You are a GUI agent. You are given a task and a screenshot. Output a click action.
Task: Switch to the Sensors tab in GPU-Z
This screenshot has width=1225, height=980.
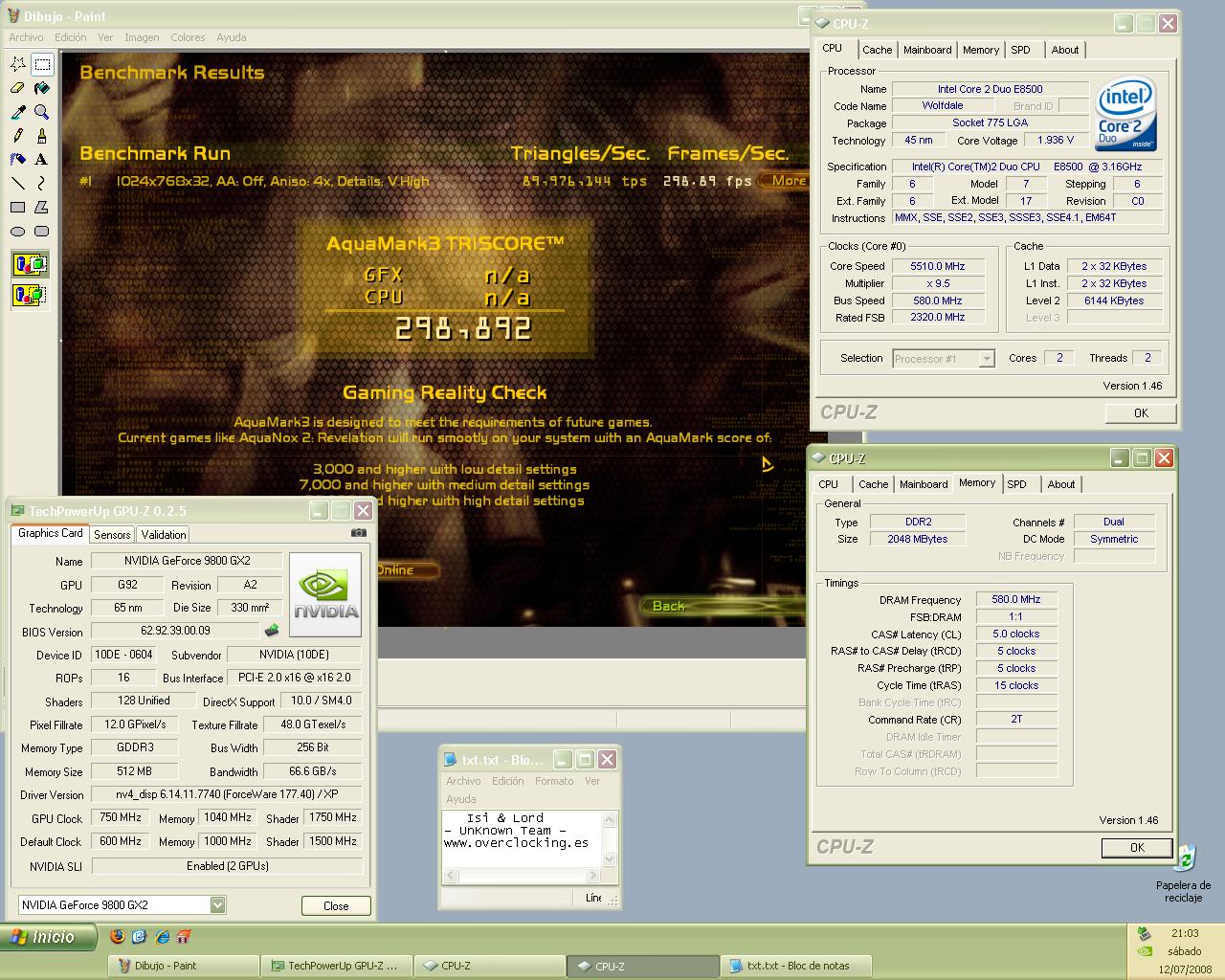point(112,534)
